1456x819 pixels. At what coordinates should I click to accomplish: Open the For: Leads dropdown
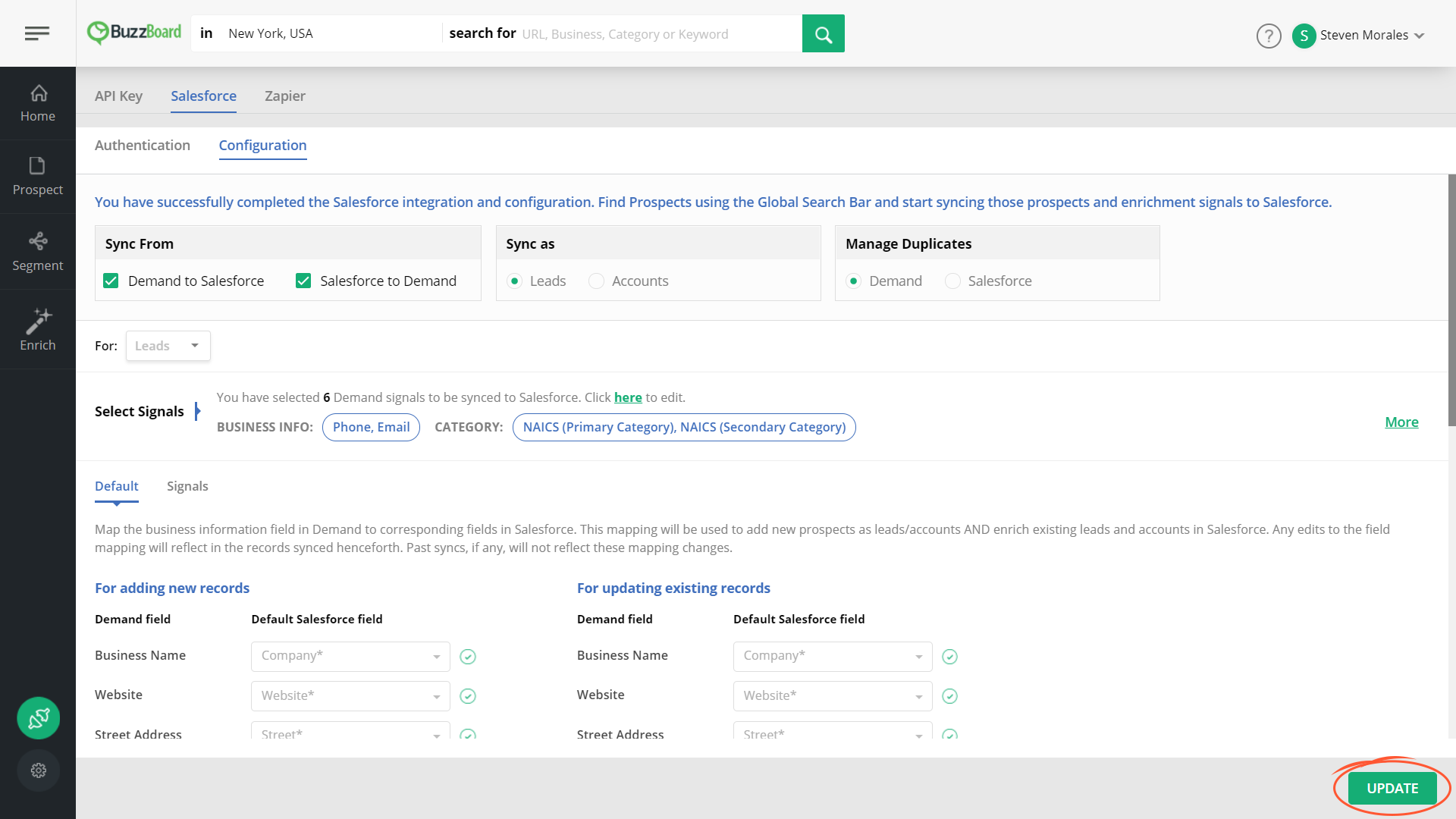click(x=168, y=346)
